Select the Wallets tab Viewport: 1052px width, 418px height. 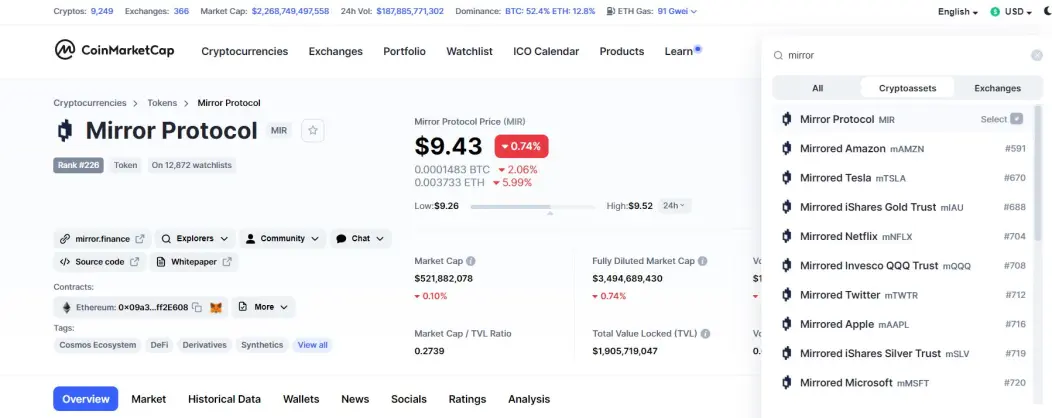pos(301,399)
